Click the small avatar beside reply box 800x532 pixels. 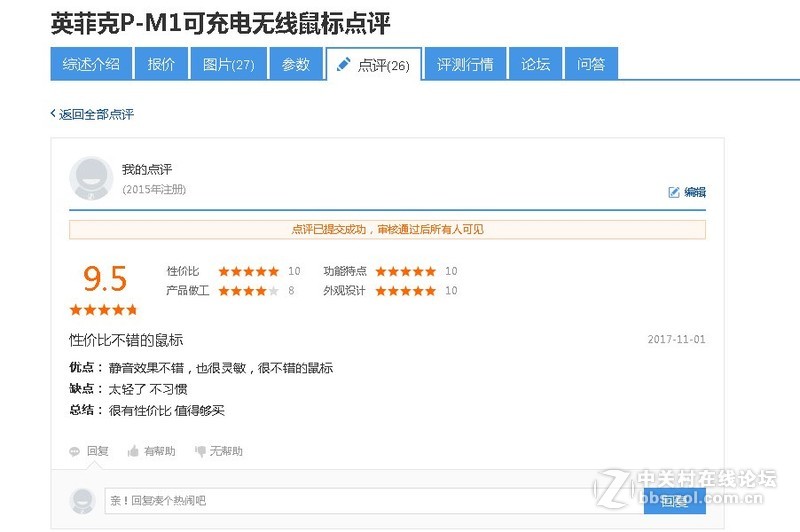(82, 500)
